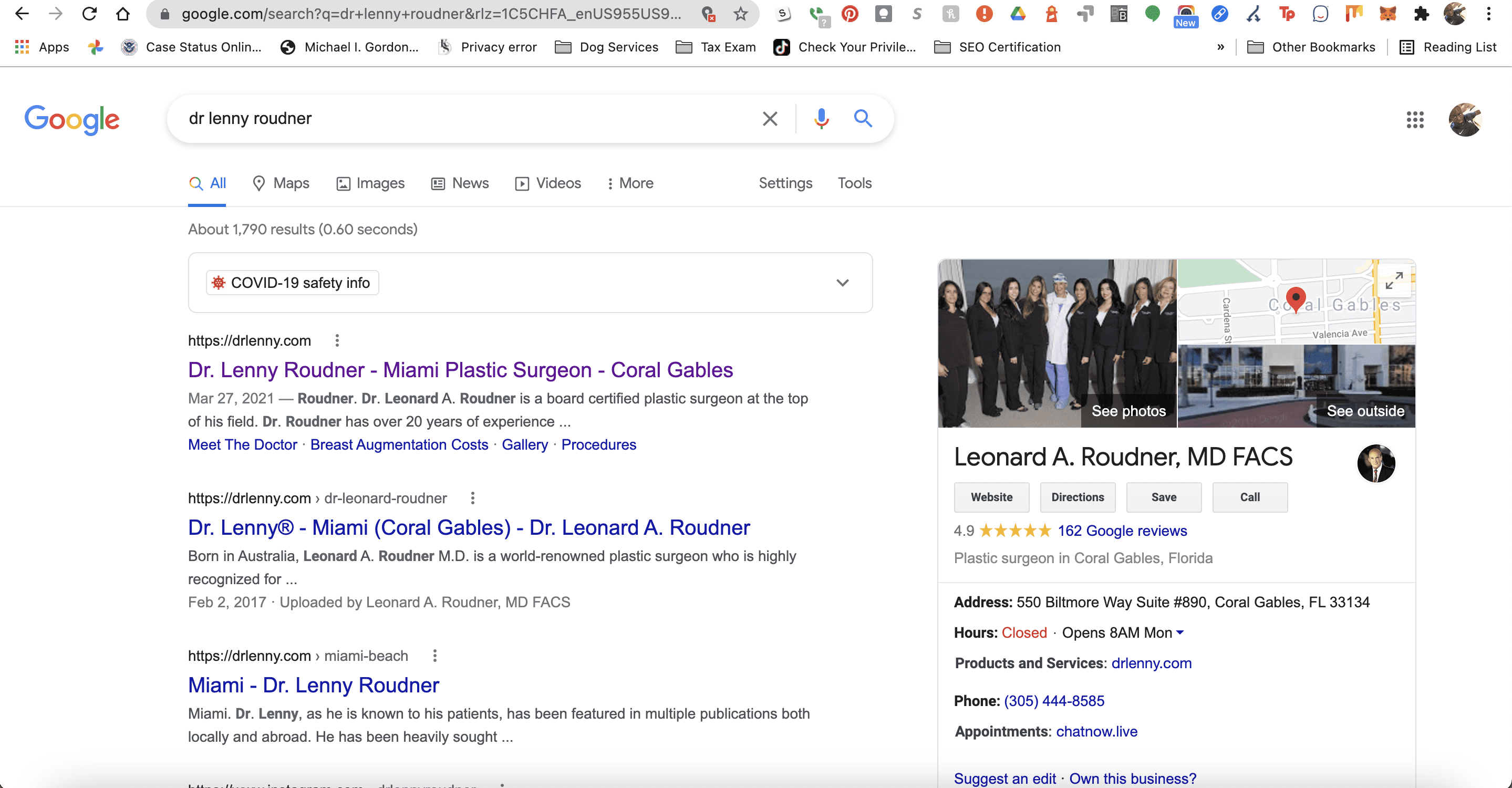Open Chrome extensions puzzle icon

click(x=1421, y=14)
